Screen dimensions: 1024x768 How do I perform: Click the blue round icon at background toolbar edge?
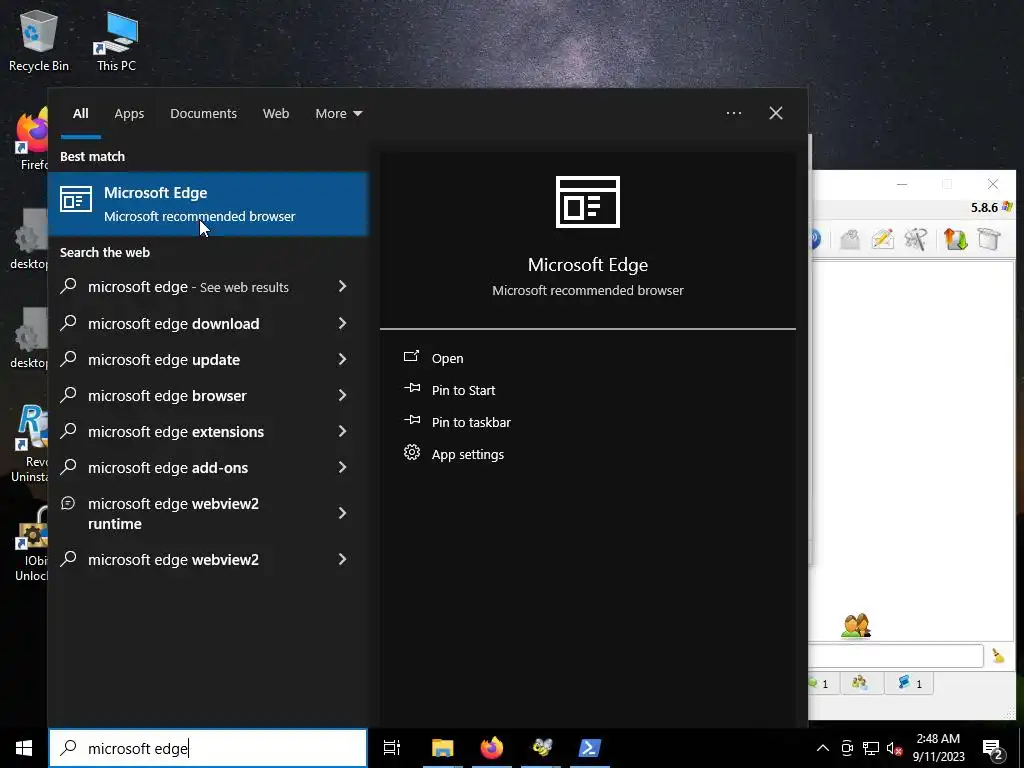pos(816,239)
